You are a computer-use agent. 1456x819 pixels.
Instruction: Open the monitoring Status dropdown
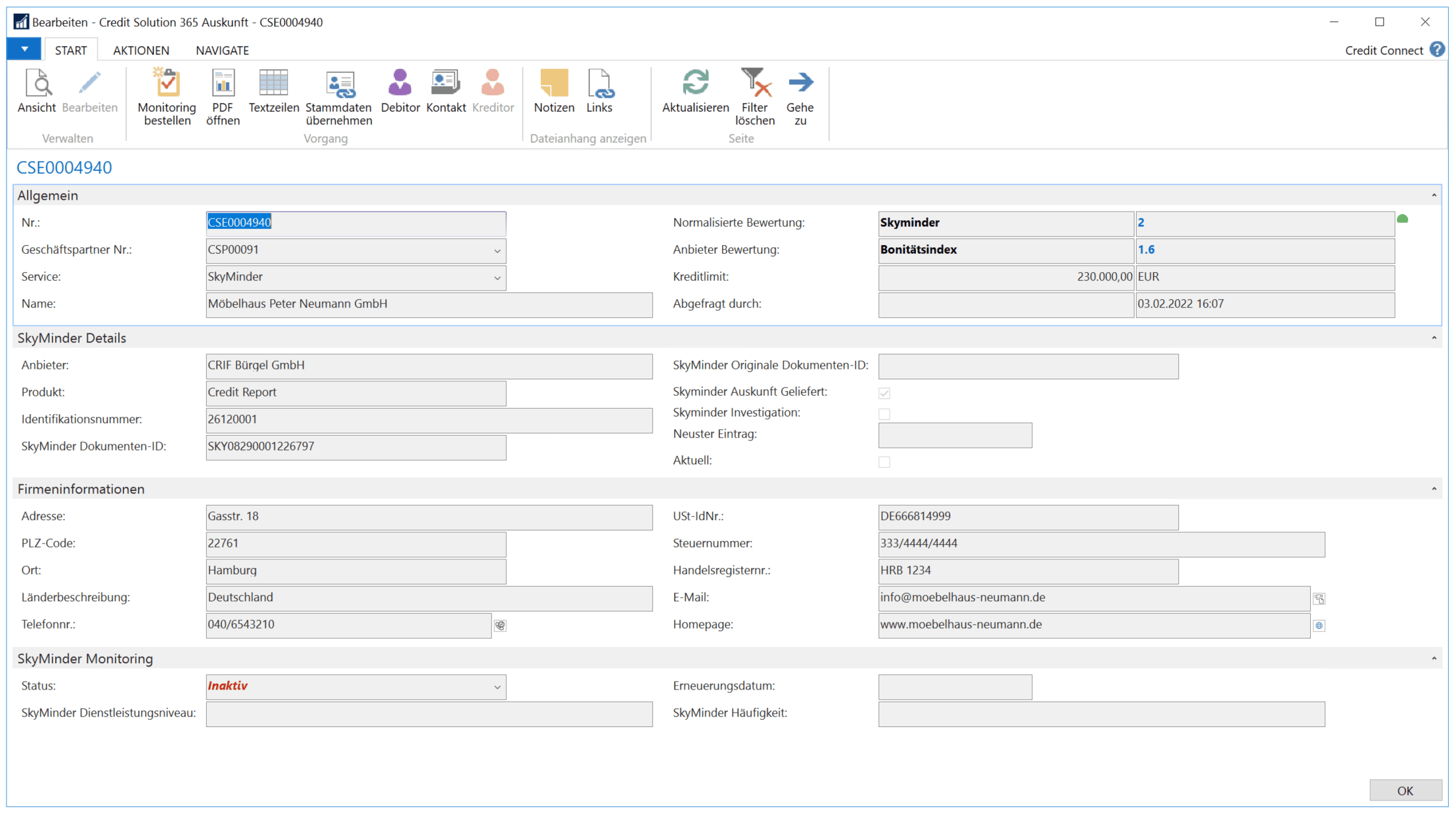tap(497, 688)
